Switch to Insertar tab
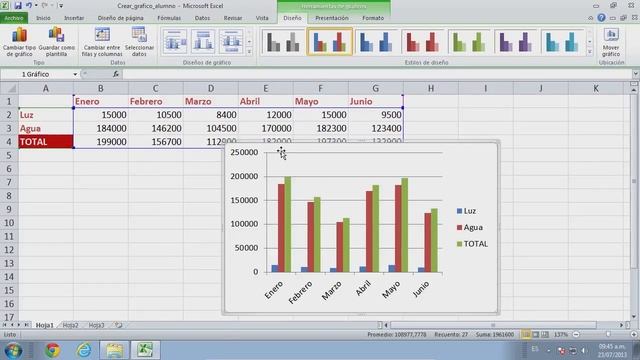 (74, 18)
